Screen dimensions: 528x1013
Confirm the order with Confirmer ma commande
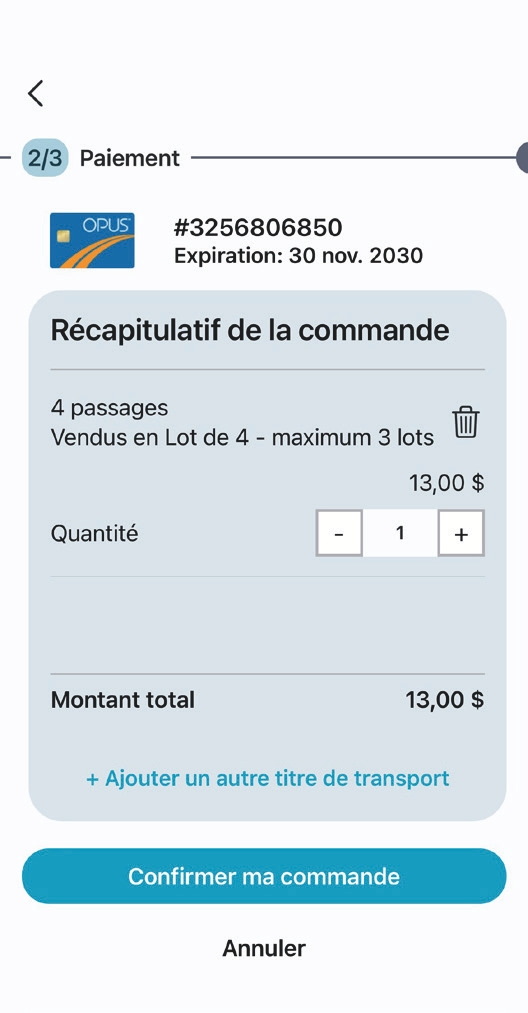click(264, 876)
